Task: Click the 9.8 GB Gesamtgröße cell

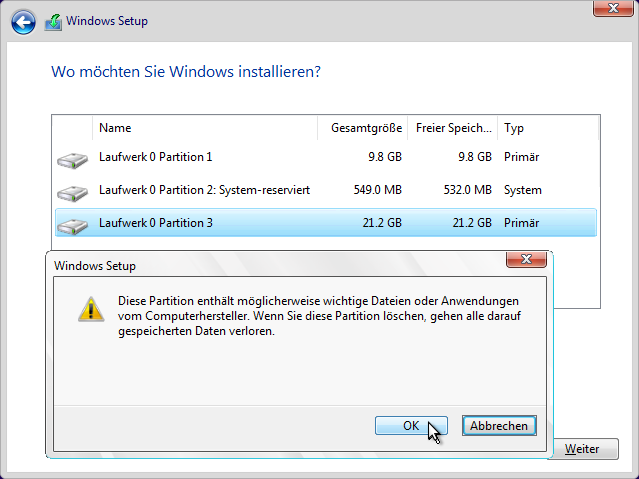Action: [385, 157]
